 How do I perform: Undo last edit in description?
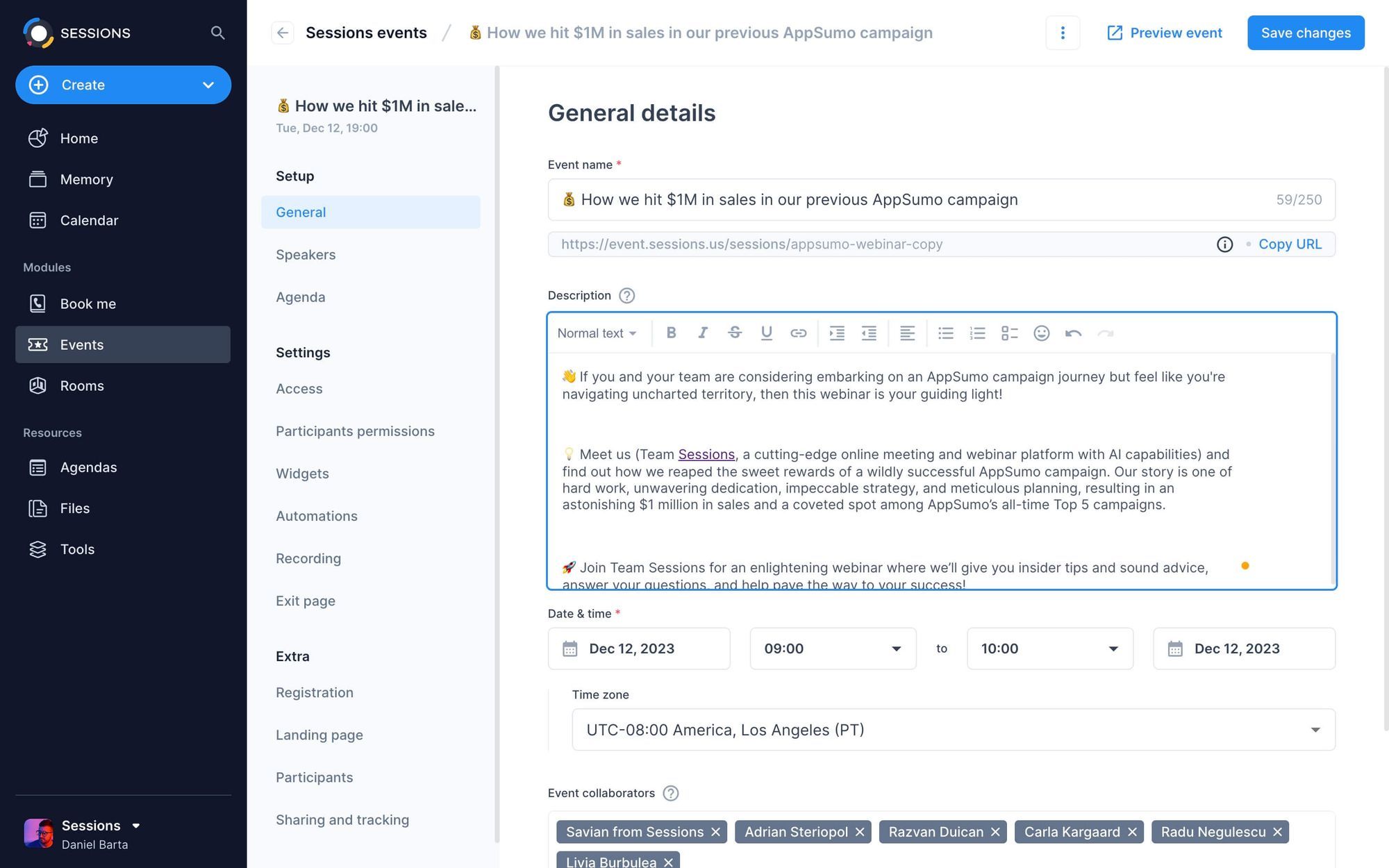(1073, 333)
